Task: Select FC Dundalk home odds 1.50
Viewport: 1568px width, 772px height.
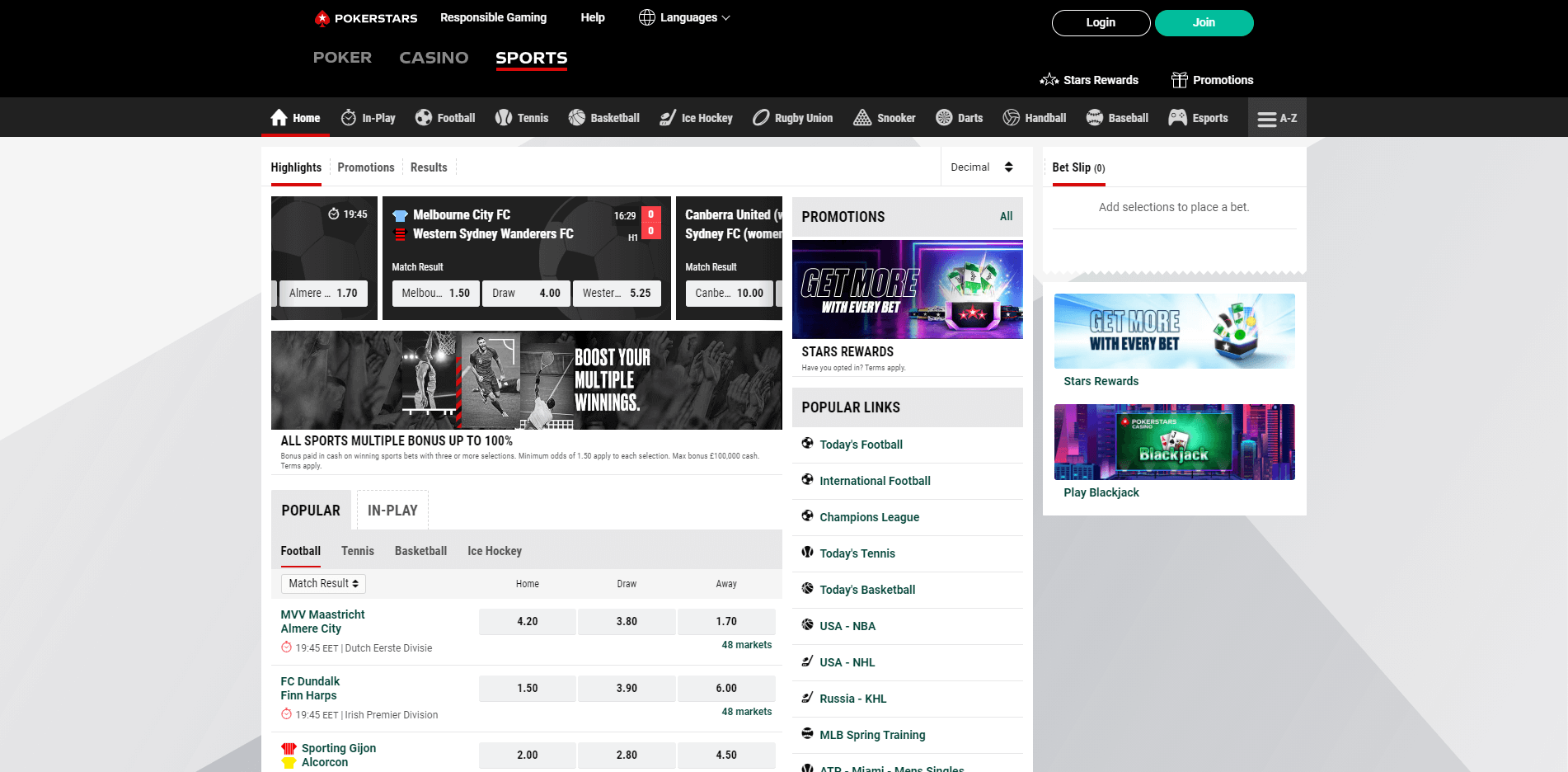Action: (x=527, y=688)
